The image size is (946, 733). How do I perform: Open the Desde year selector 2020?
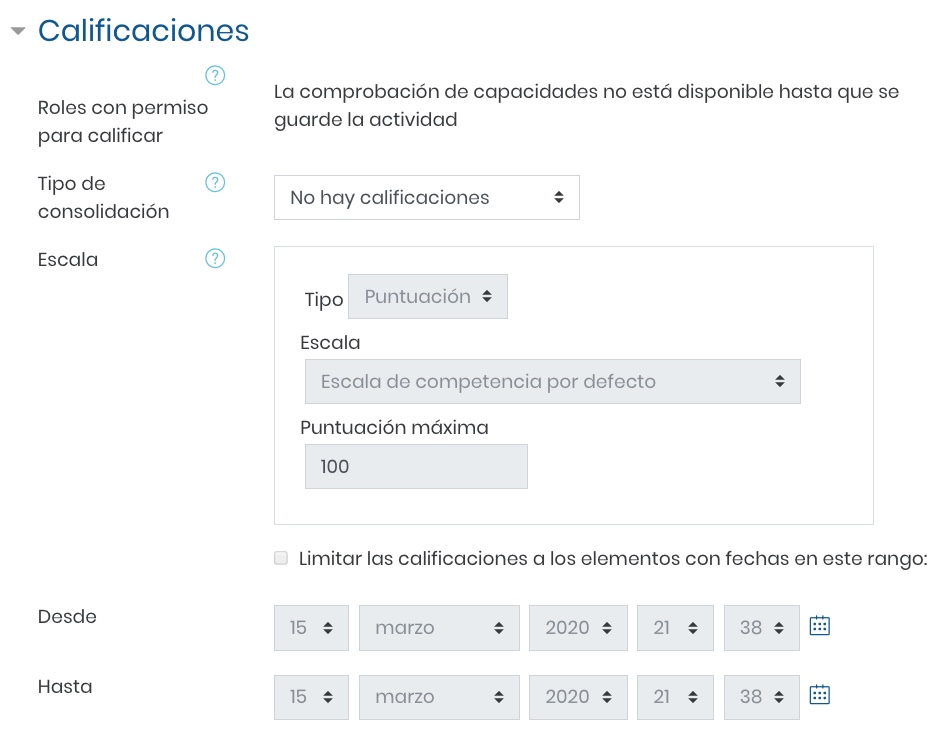[x=578, y=628]
